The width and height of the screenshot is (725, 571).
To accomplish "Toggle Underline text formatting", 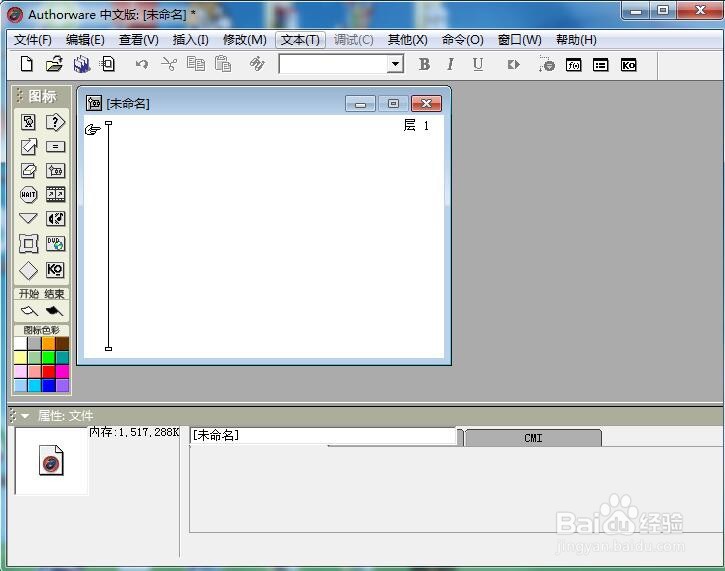I will coord(478,64).
